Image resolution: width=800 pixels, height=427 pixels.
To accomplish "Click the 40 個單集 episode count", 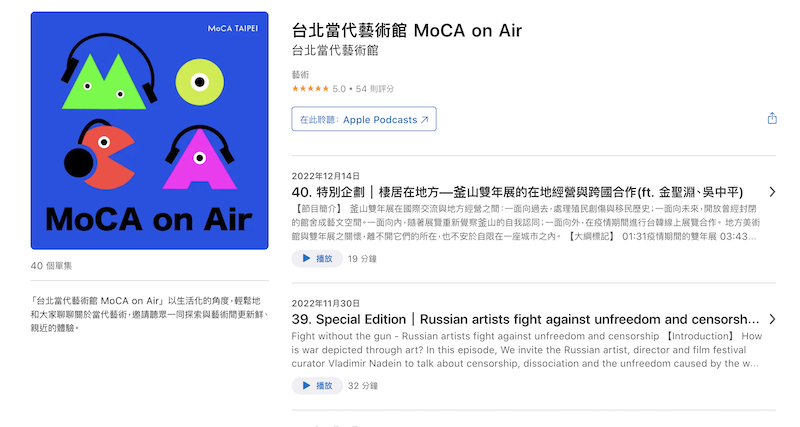I will click(x=51, y=266).
